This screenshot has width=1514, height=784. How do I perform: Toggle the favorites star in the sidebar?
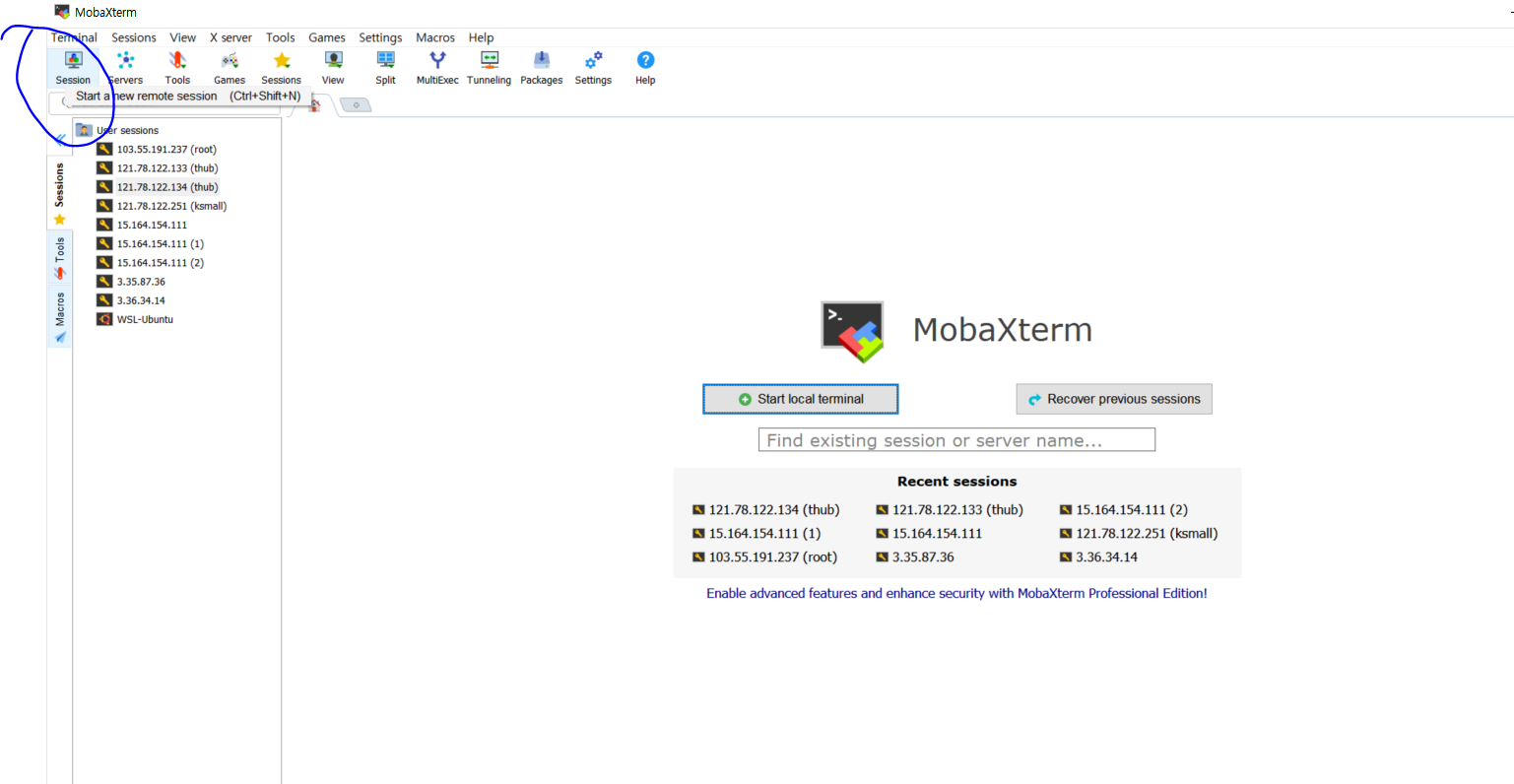click(x=59, y=219)
